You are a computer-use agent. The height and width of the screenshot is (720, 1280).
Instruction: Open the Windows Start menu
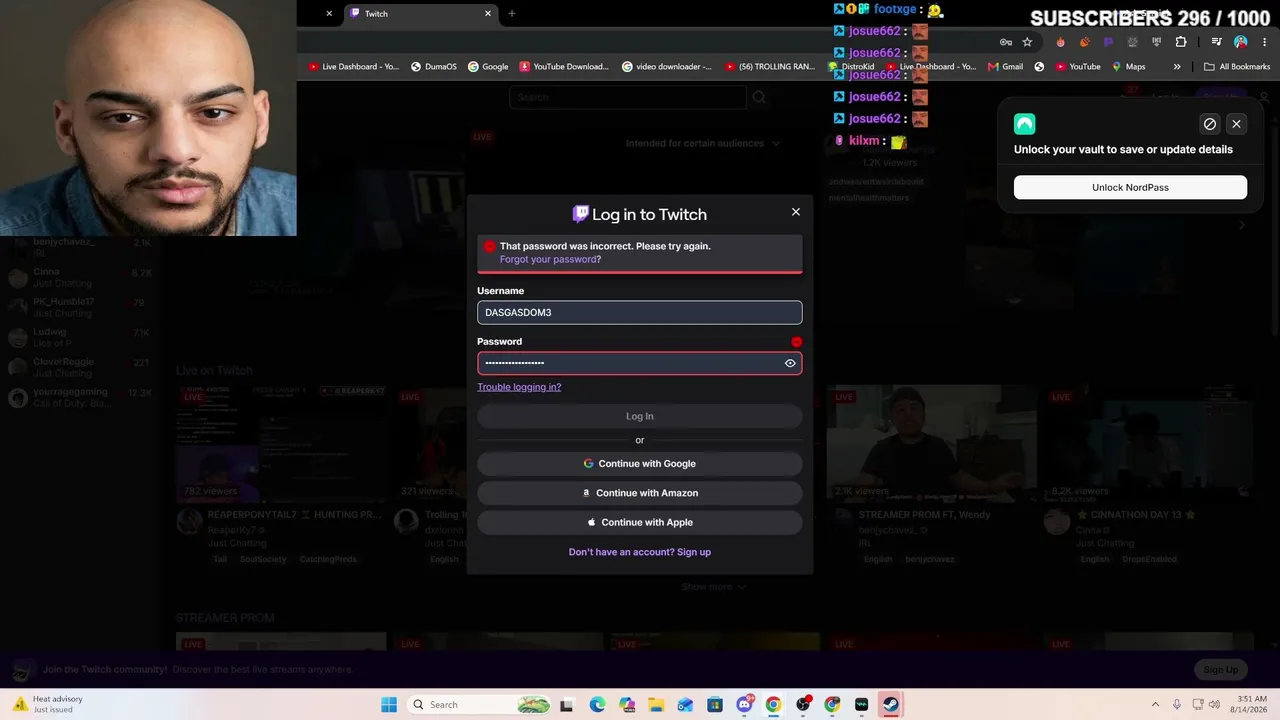point(389,705)
